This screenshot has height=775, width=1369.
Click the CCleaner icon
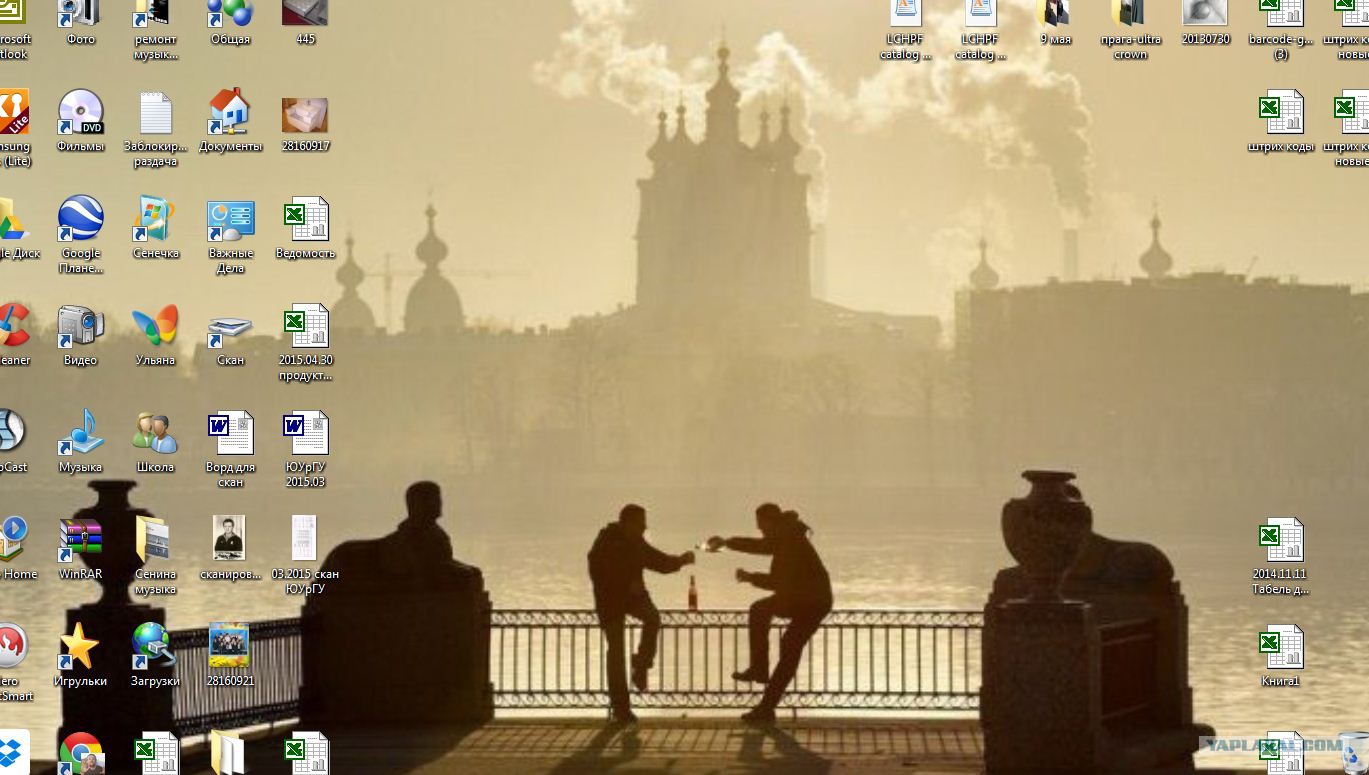[x=14, y=326]
